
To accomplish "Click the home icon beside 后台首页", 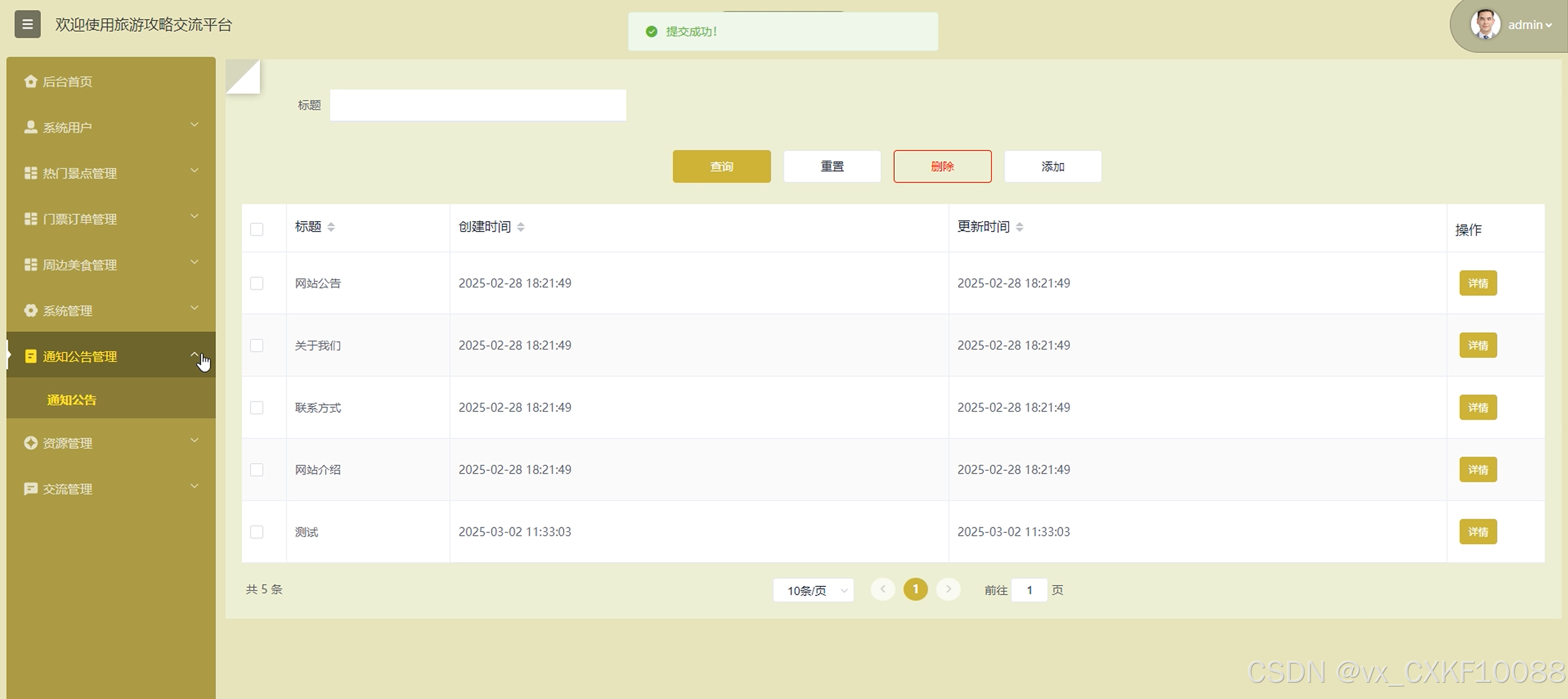I will pos(30,81).
